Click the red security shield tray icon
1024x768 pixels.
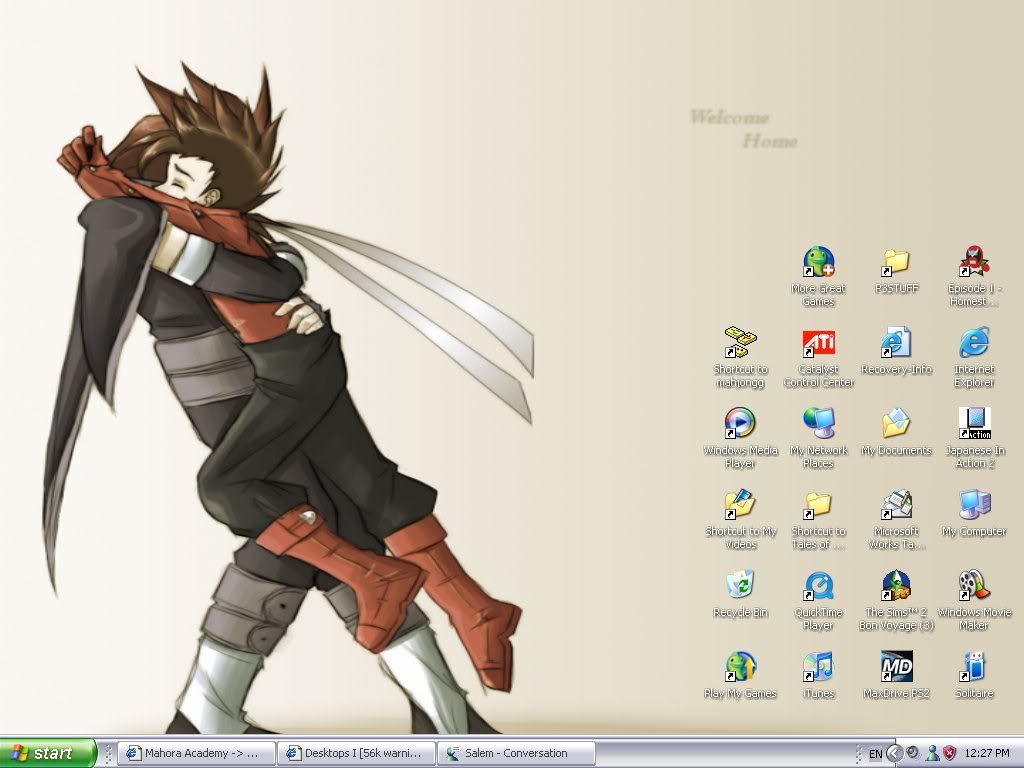[x=950, y=753]
